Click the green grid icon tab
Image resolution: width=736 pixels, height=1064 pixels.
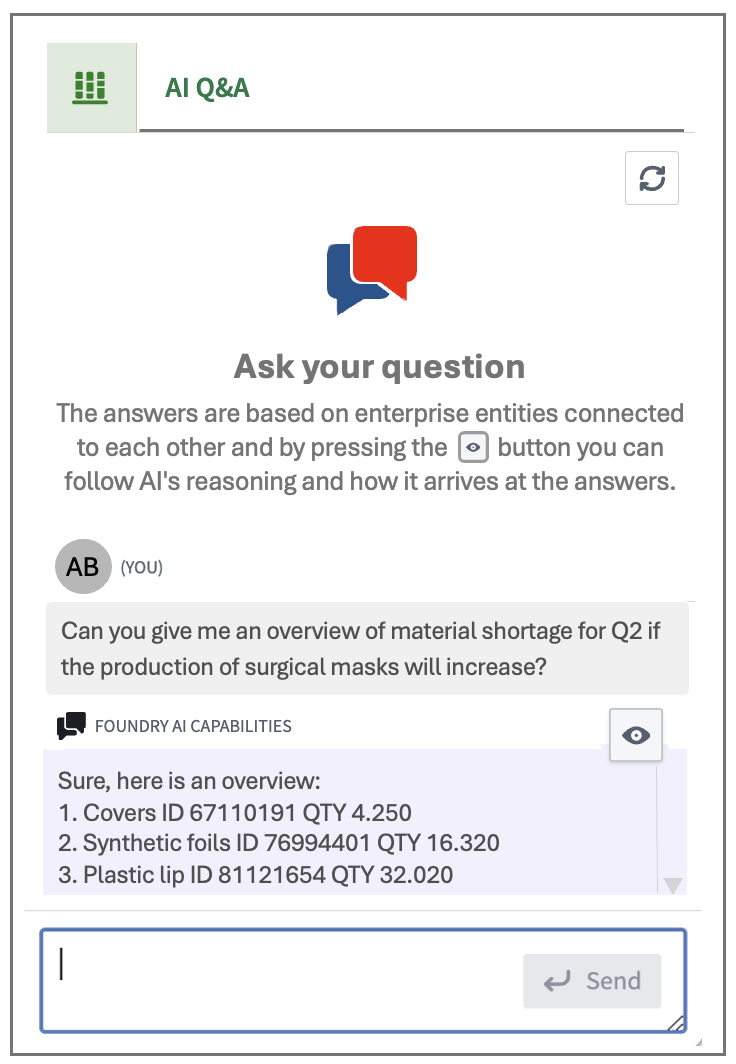pyautogui.click(x=91, y=88)
